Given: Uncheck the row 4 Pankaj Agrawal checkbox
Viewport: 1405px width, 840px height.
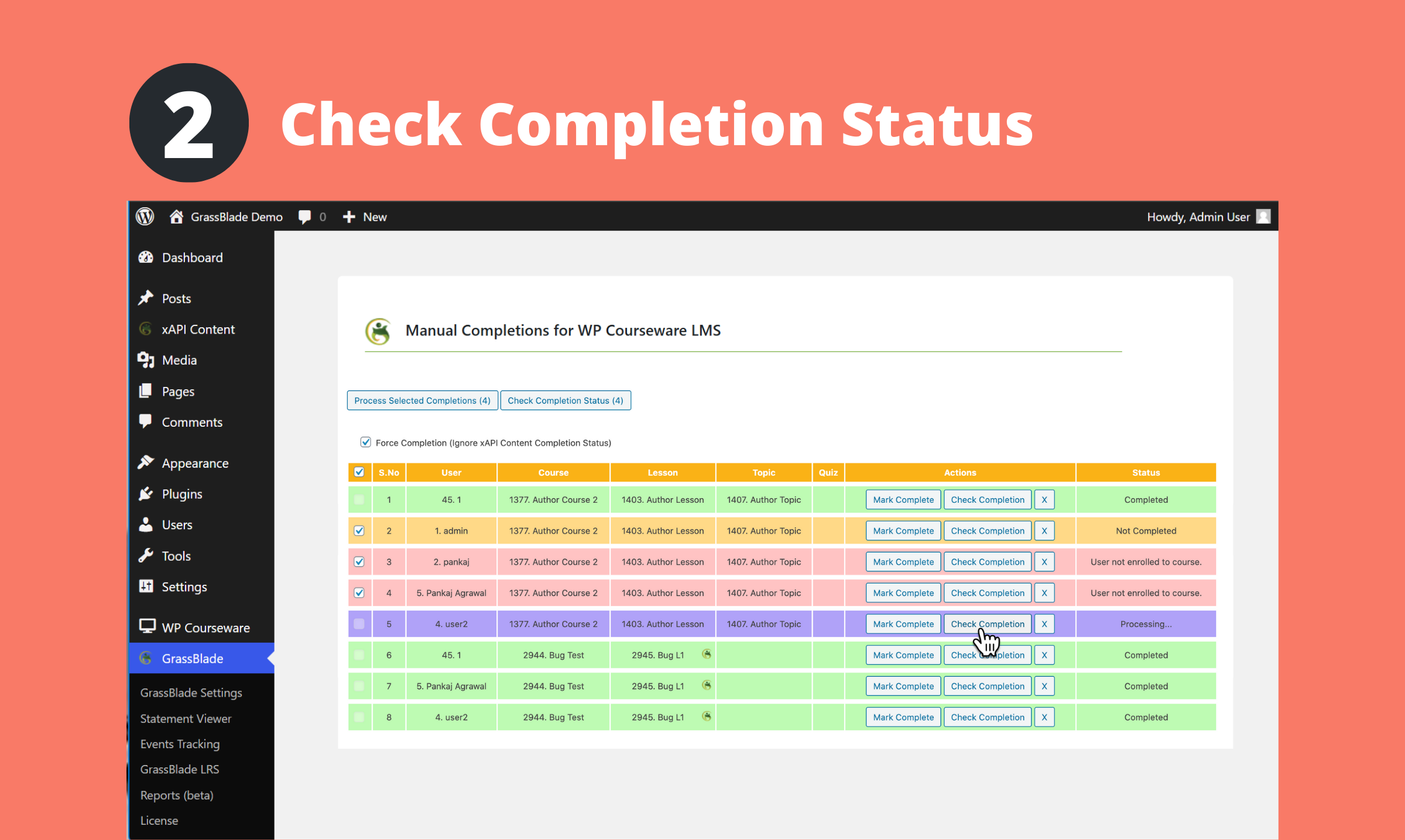Looking at the screenshot, I should 359,592.
